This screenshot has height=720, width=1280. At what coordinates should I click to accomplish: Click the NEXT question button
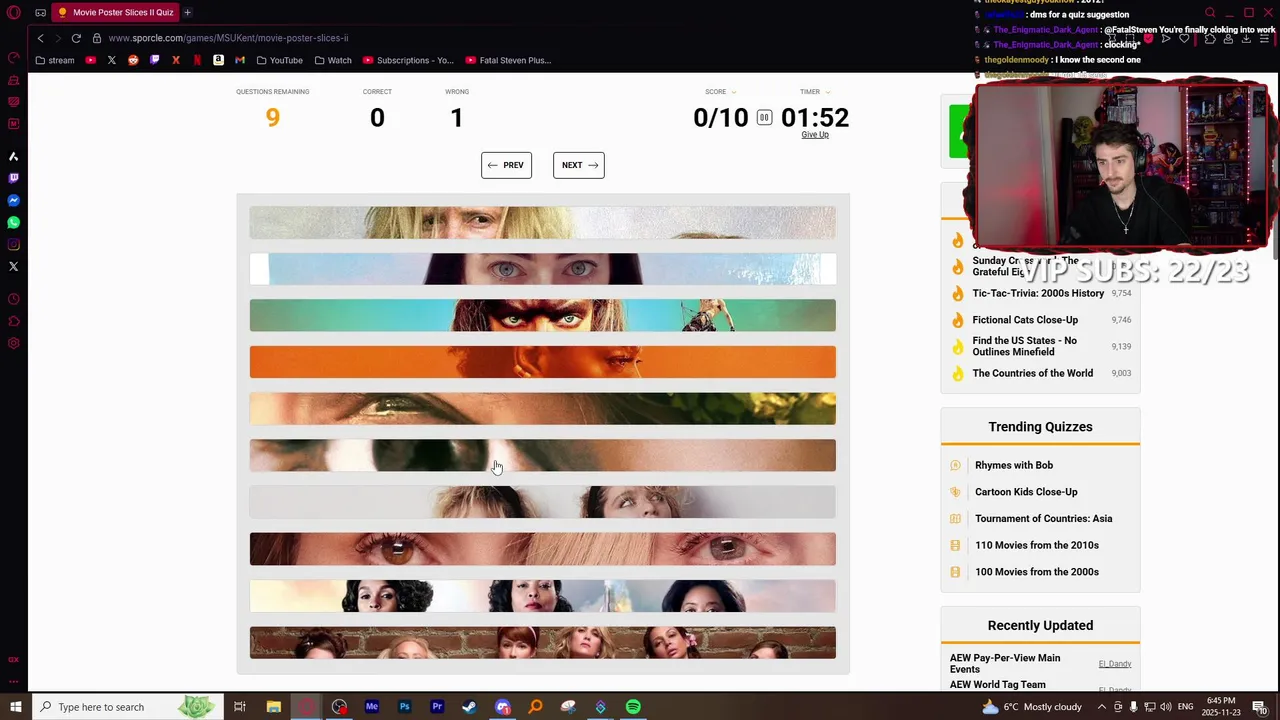pos(579,165)
